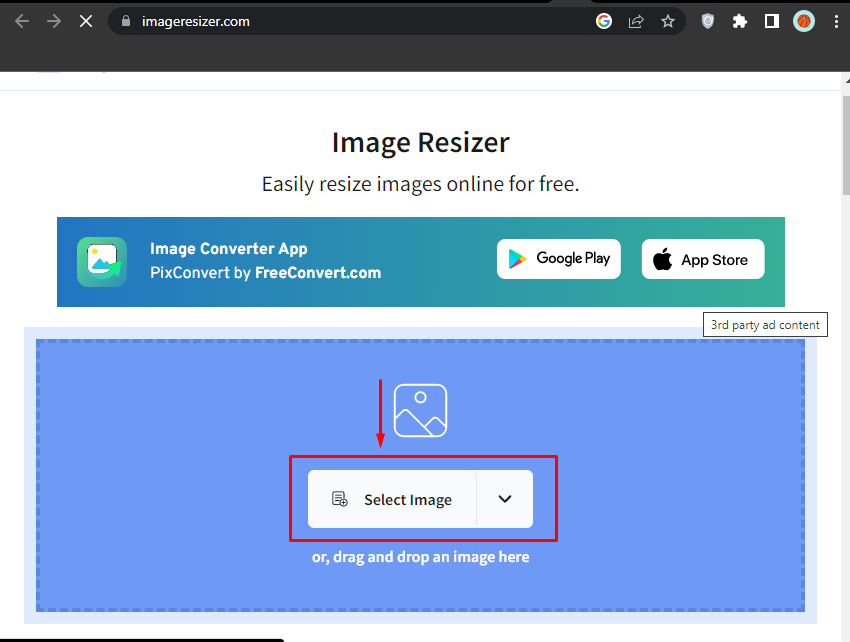
Task: Open the basketball profile avatar
Action: pyautogui.click(x=803, y=21)
